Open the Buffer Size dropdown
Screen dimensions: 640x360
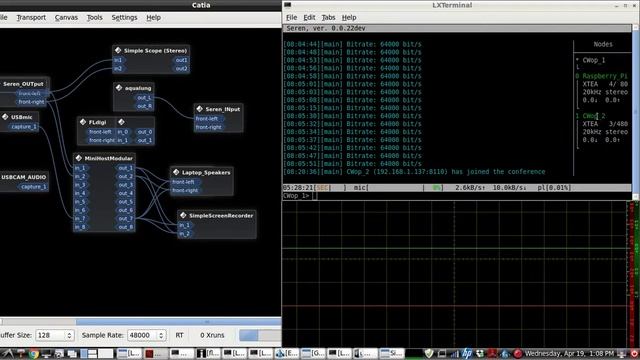point(55,335)
